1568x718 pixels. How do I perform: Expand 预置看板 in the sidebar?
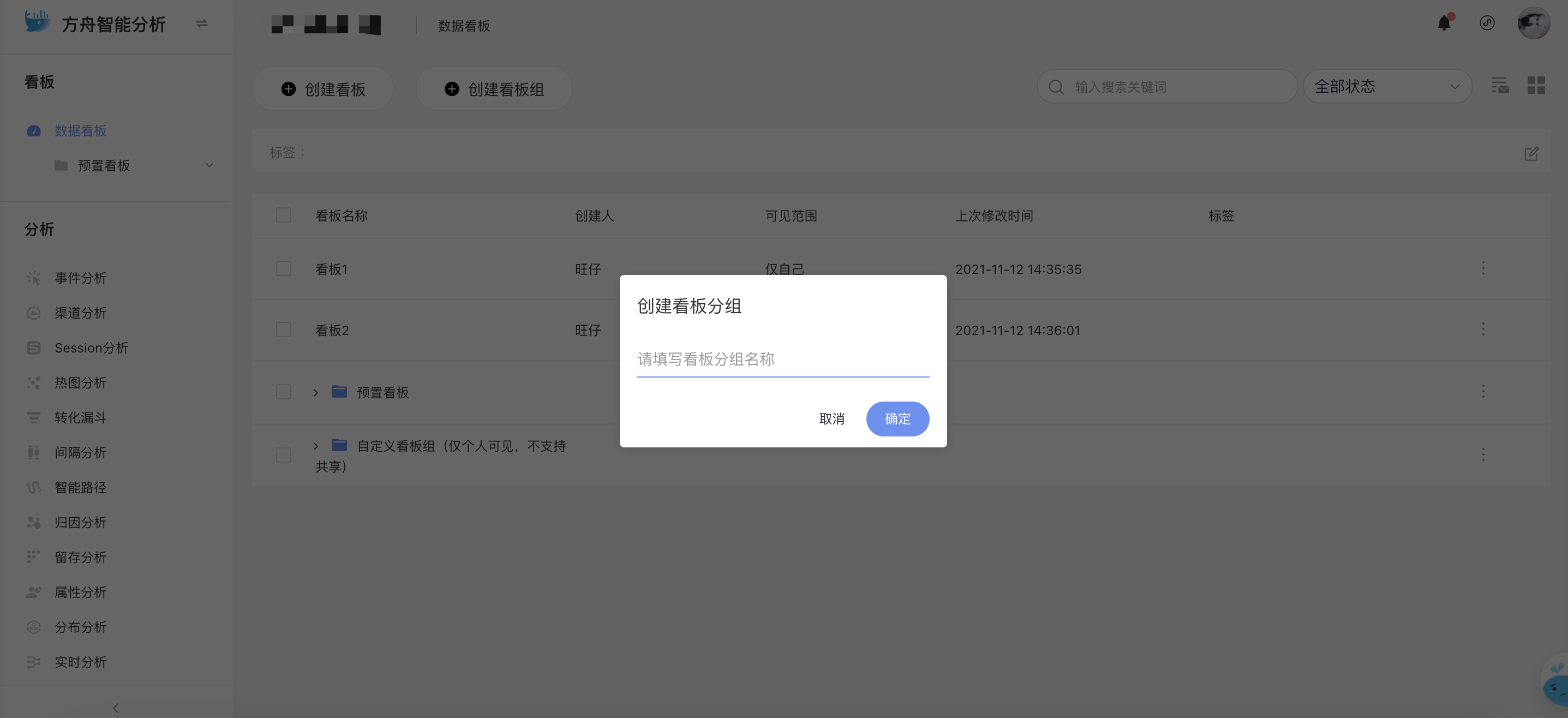coord(210,165)
